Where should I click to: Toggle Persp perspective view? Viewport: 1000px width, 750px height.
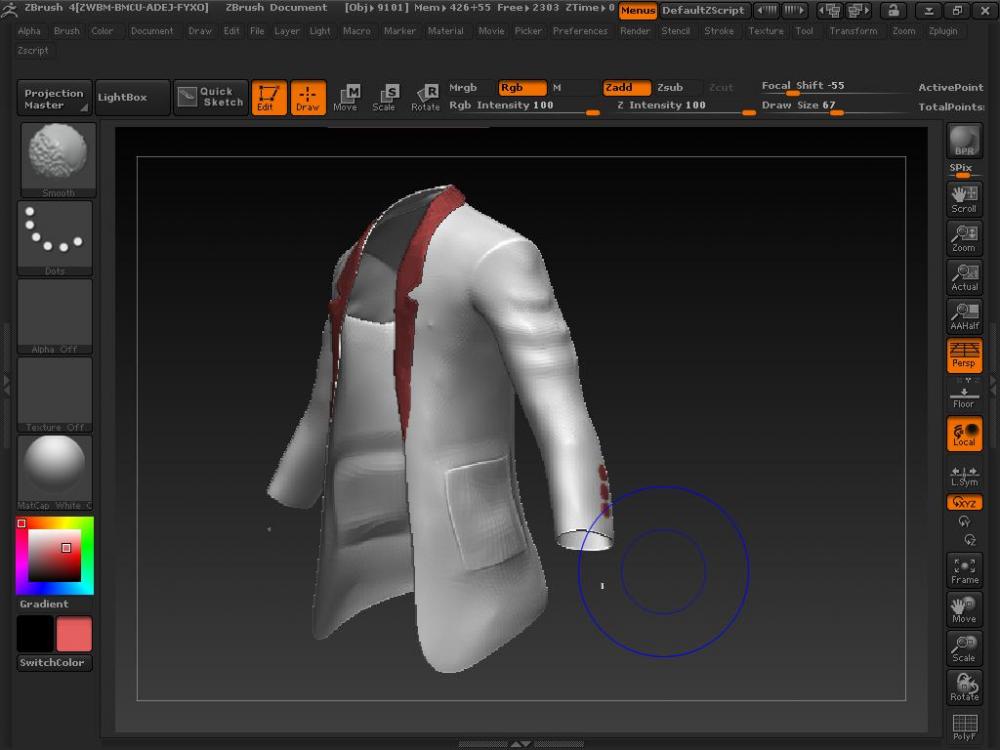(x=964, y=355)
